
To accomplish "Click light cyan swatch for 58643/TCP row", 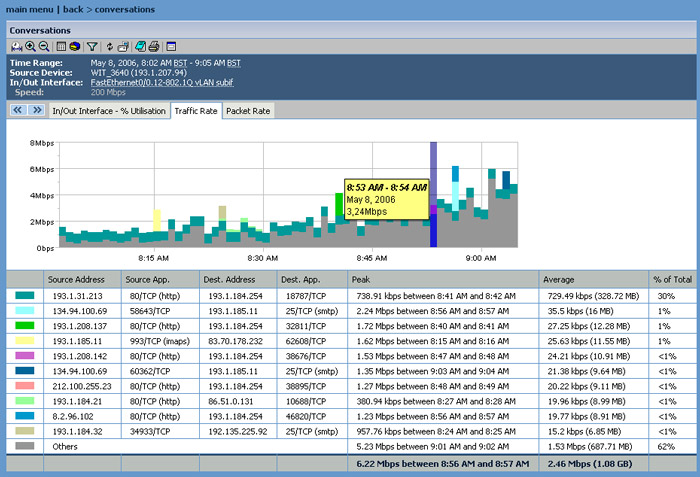I will pyautogui.click(x=25, y=310).
